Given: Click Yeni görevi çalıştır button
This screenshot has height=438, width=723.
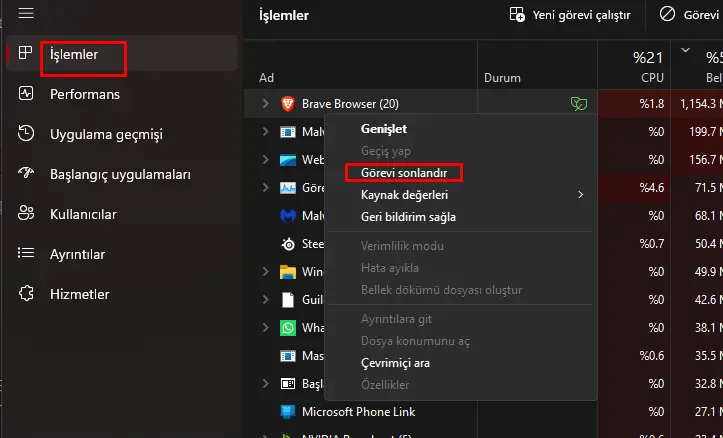Looking at the screenshot, I should pos(570,15).
